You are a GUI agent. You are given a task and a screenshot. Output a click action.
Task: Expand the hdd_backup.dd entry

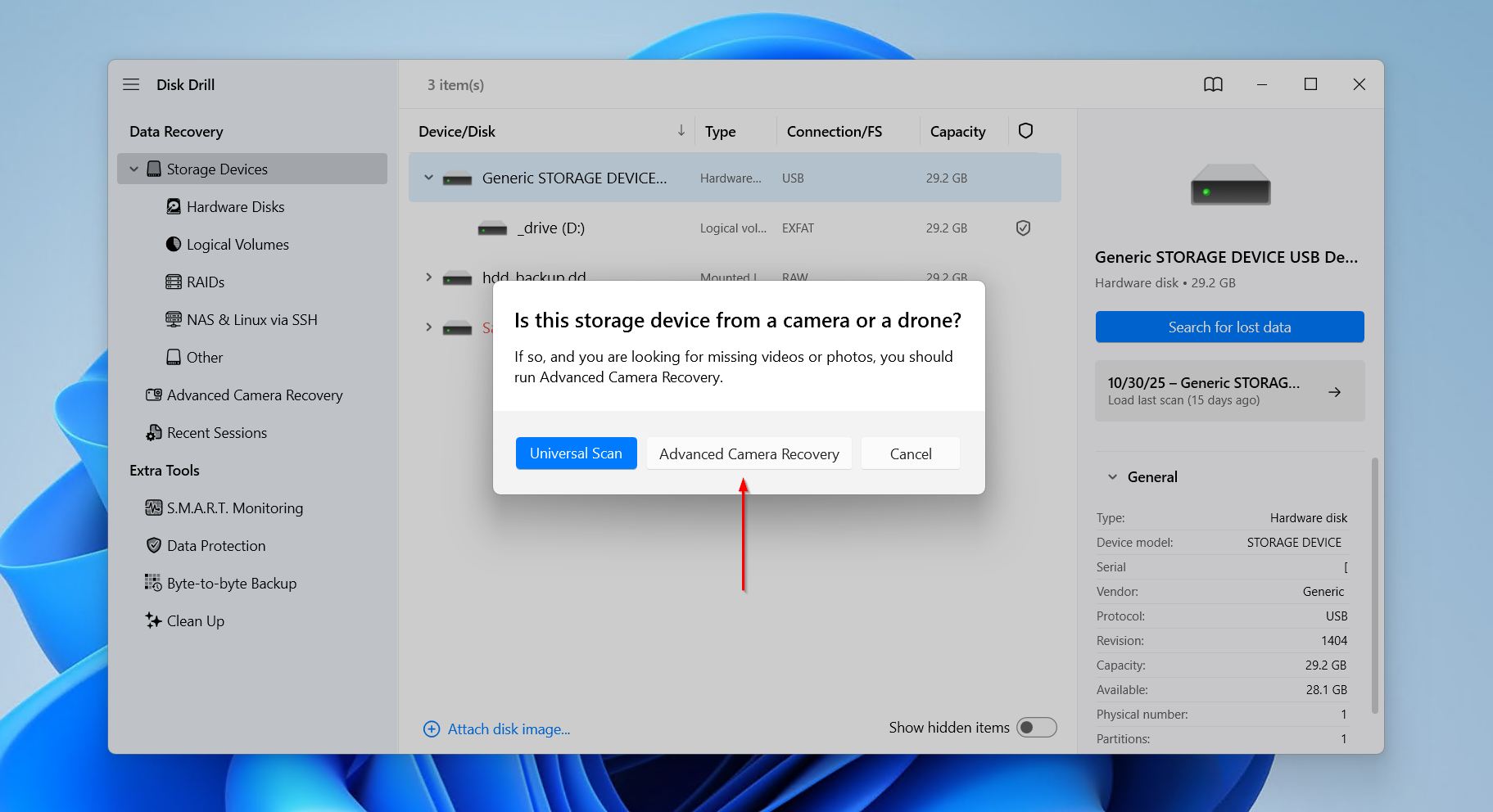click(428, 277)
